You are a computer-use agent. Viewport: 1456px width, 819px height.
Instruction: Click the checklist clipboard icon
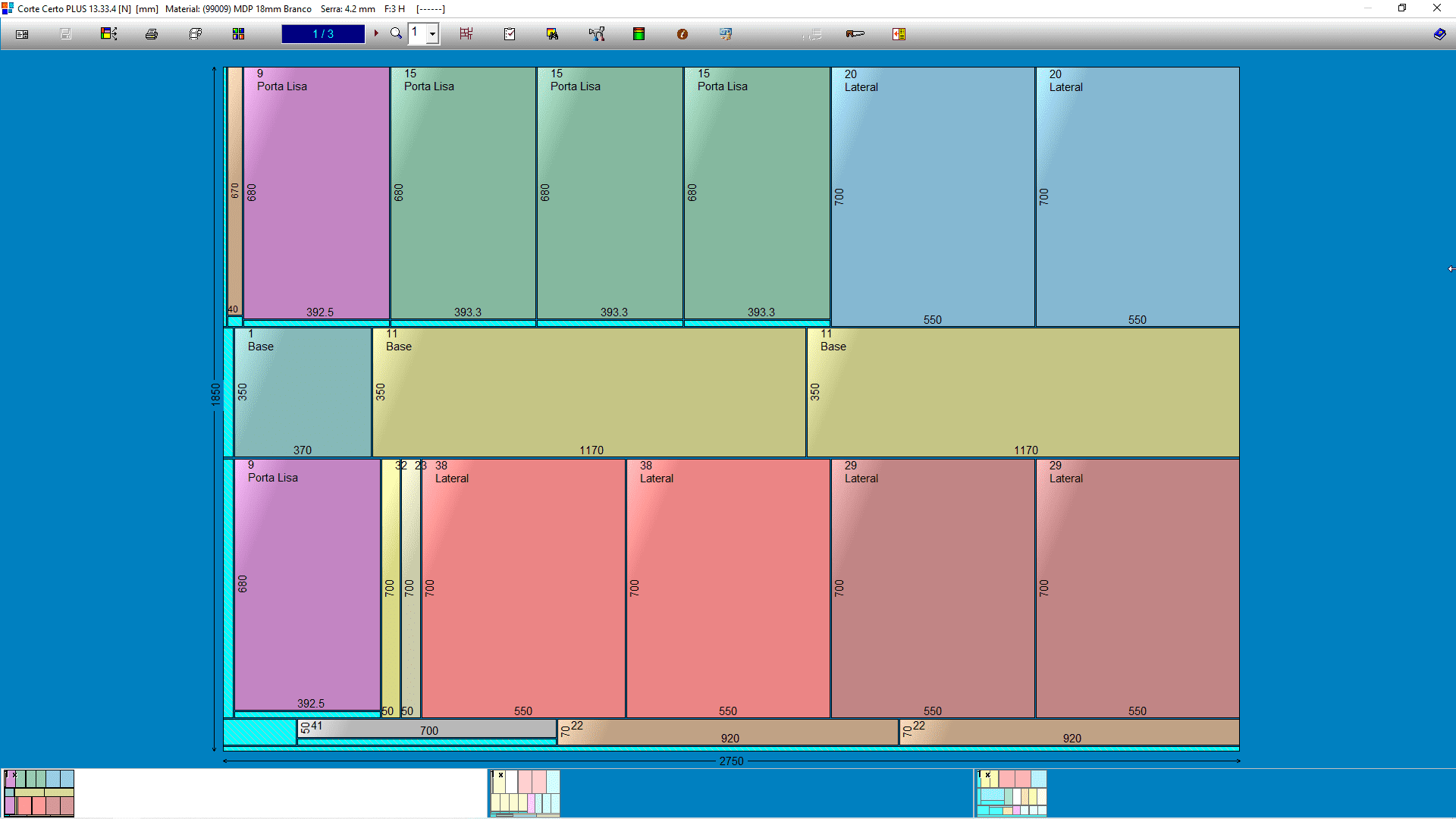pyautogui.click(x=510, y=34)
